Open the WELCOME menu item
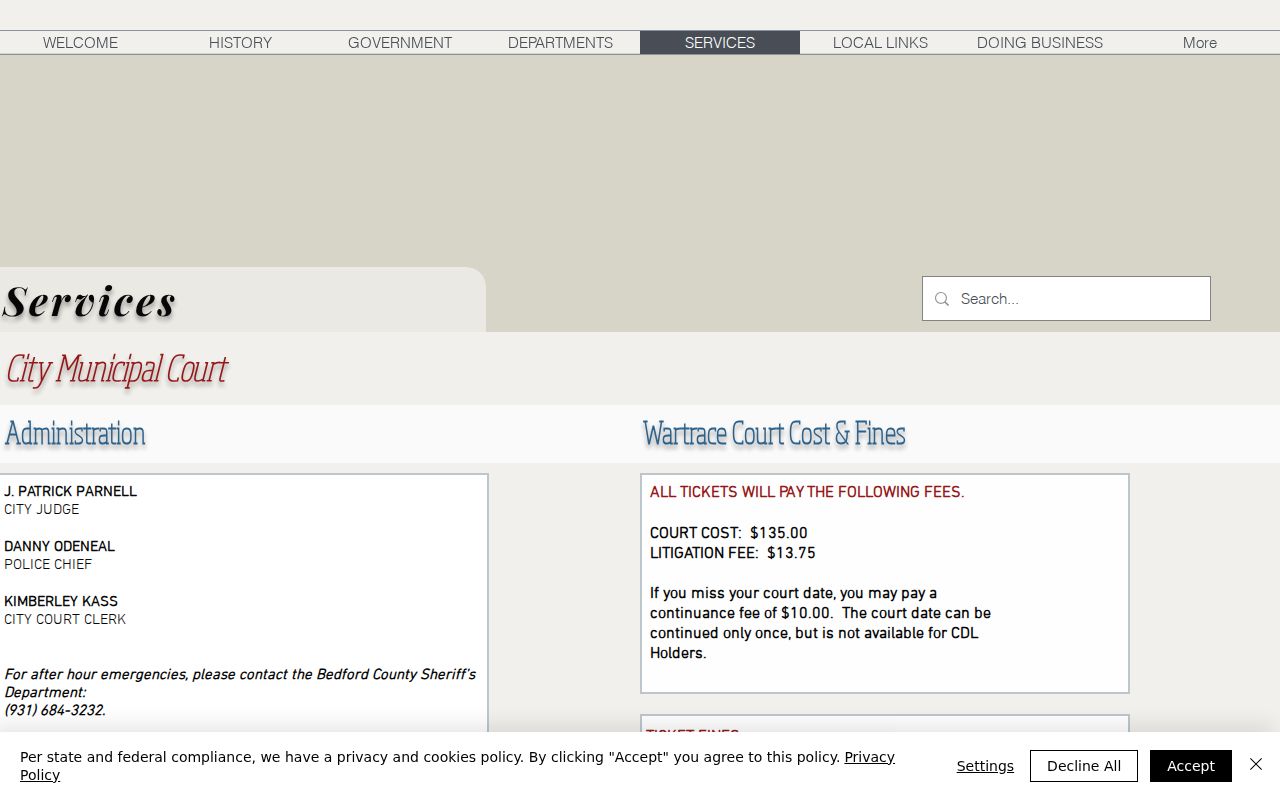This screenshot has height=800, width=1280. [80, 42]
